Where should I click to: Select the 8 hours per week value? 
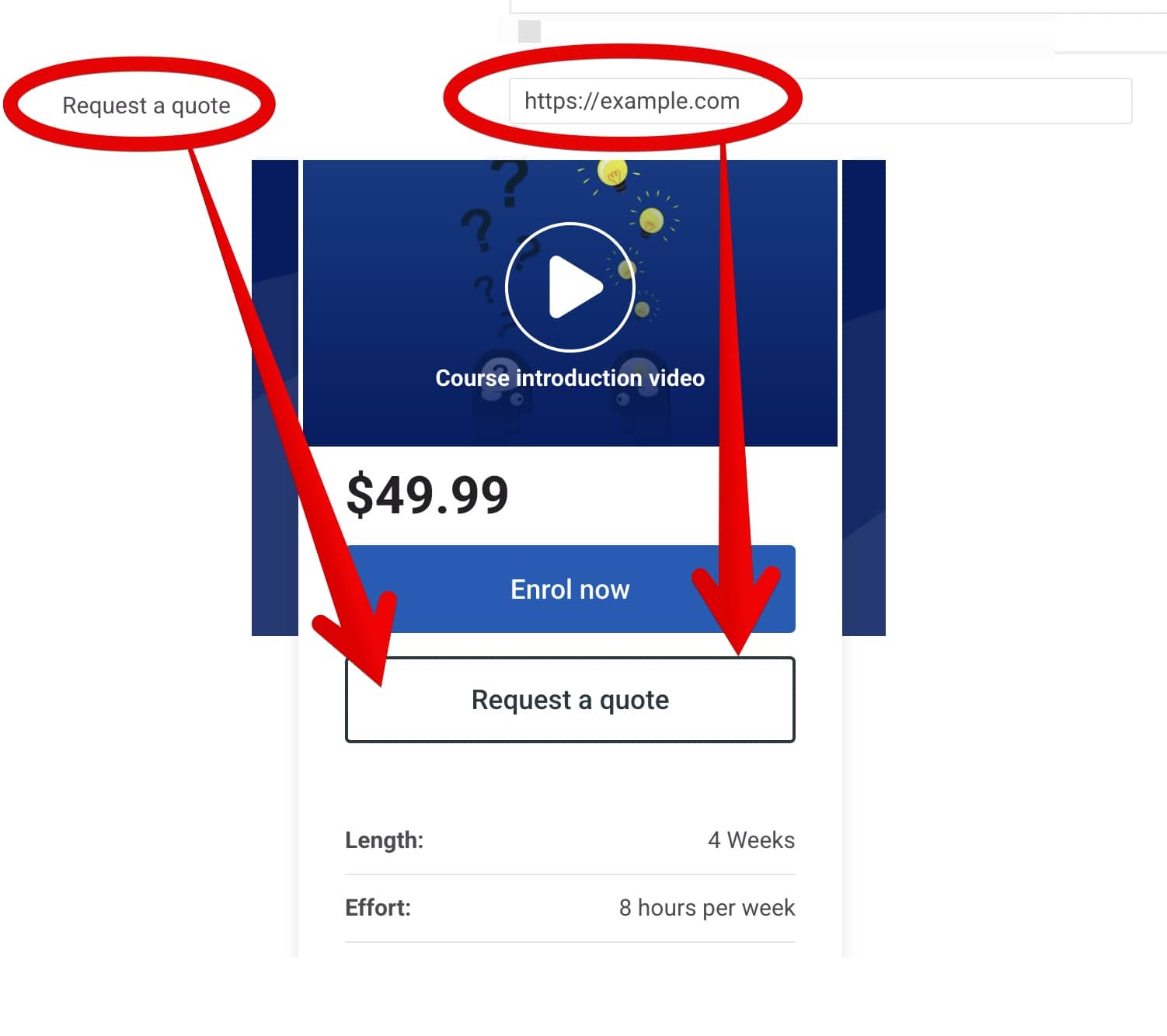(707, 908)
